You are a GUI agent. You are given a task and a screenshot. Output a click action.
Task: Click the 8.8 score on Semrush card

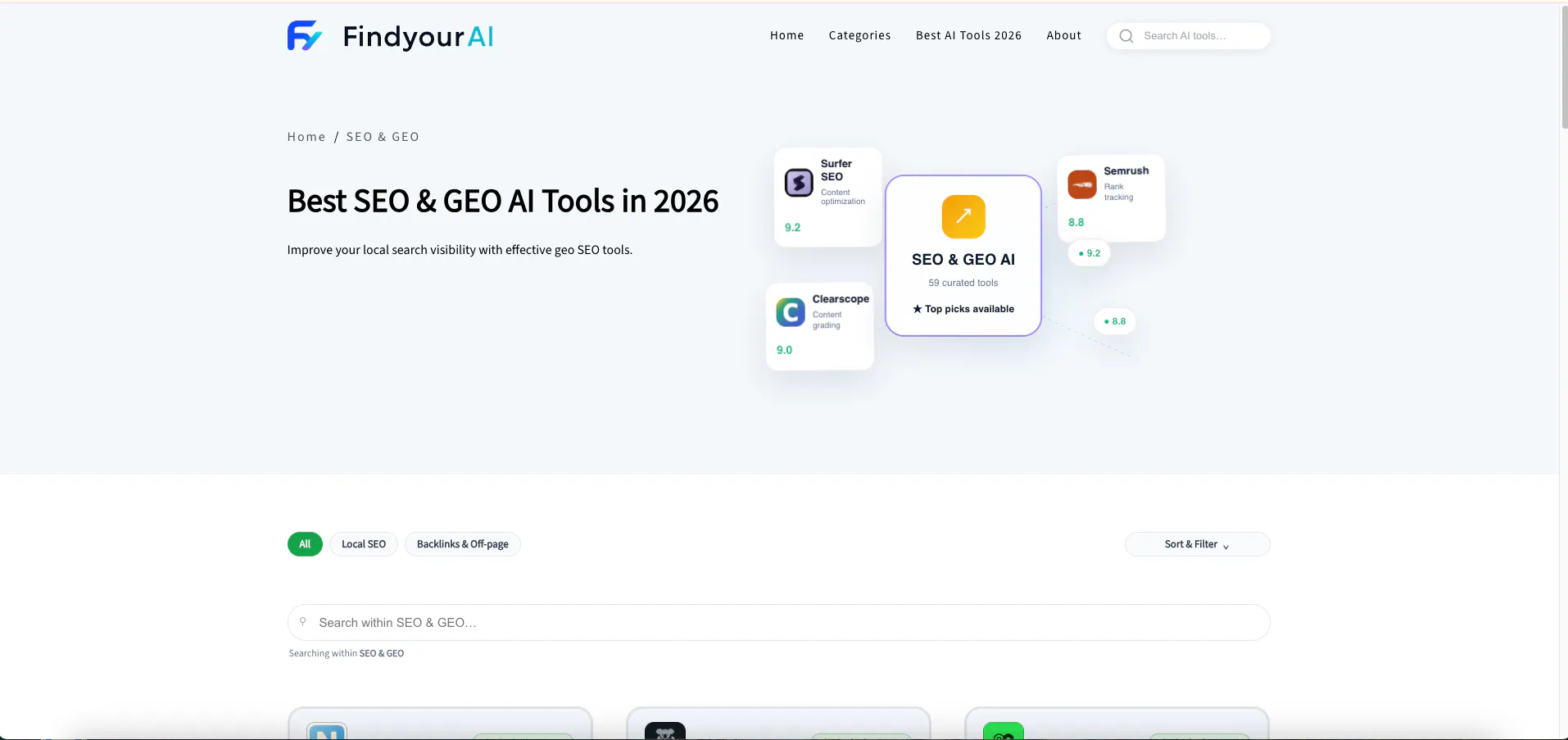(x=1076, y=222)
